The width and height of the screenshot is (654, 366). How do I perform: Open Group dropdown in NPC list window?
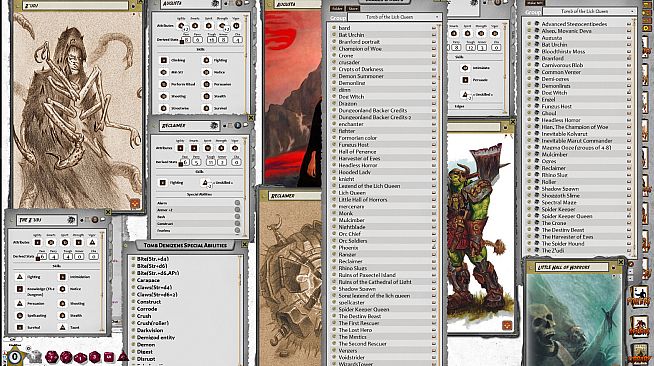pyautogui.click(x=589, y=12)
